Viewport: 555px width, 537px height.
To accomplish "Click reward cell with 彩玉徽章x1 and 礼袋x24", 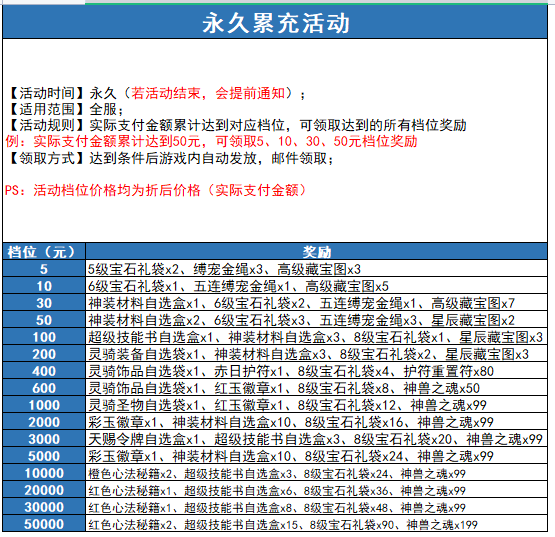I will tap(316, 456).
